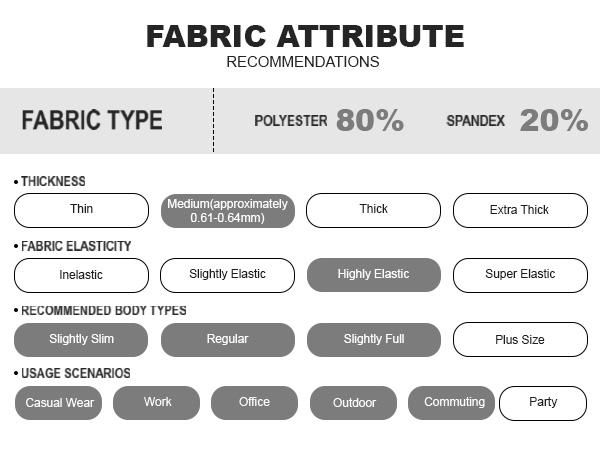Choose the Party usage scenario
This screenshot has height=450, width=600.
point(543,403)
